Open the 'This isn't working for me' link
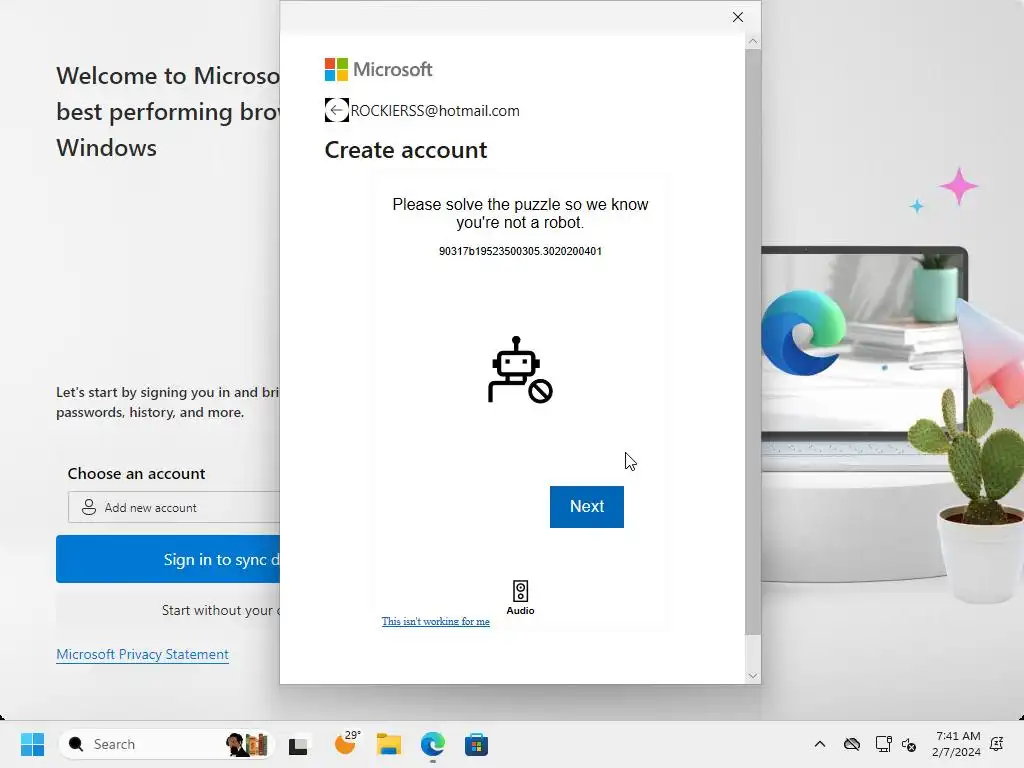1024x768 pixels. tap(436, 621)
